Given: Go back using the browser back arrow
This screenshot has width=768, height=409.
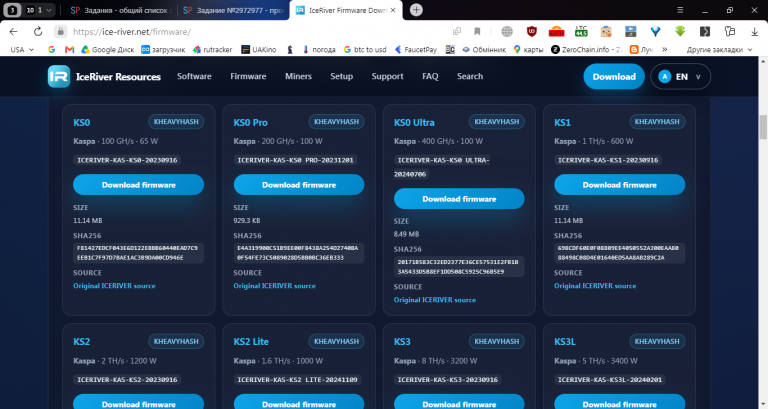Looking at the screenshot, I should [x=14, y=32].
